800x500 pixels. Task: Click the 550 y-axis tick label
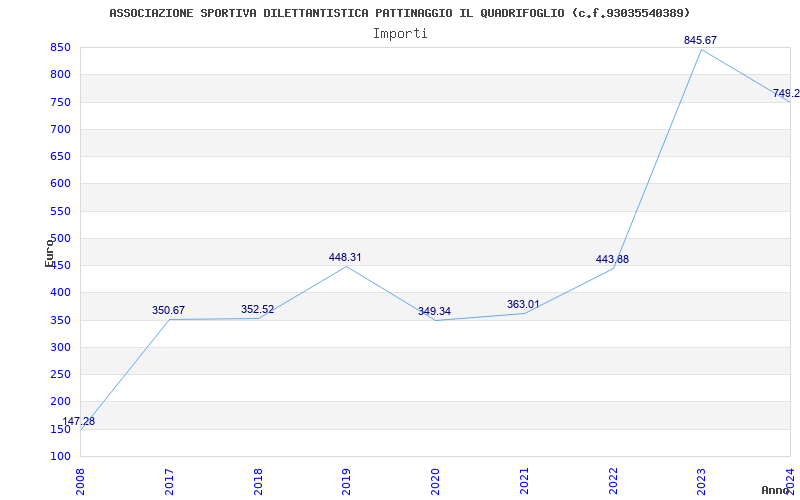point(60,212)
